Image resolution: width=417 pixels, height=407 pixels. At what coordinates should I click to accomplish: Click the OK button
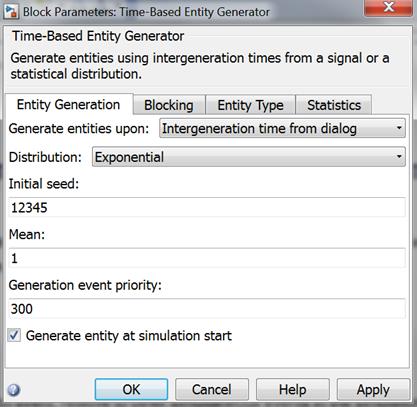131,389
